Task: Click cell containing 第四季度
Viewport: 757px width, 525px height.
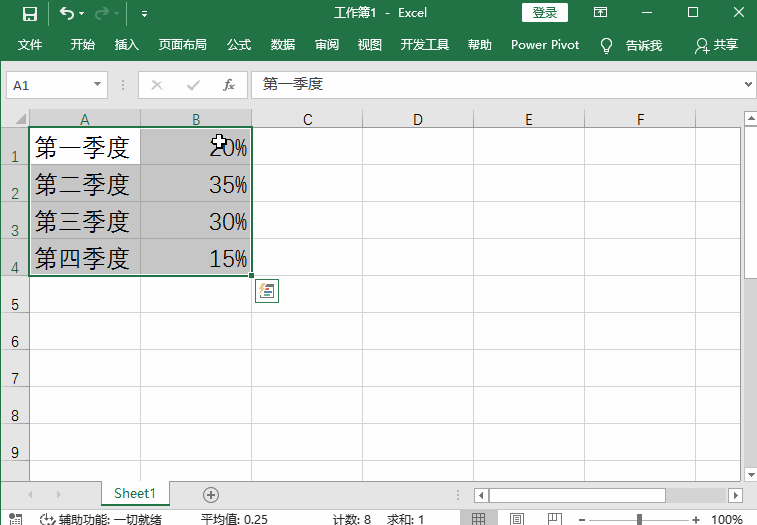Action: [85, 257]
